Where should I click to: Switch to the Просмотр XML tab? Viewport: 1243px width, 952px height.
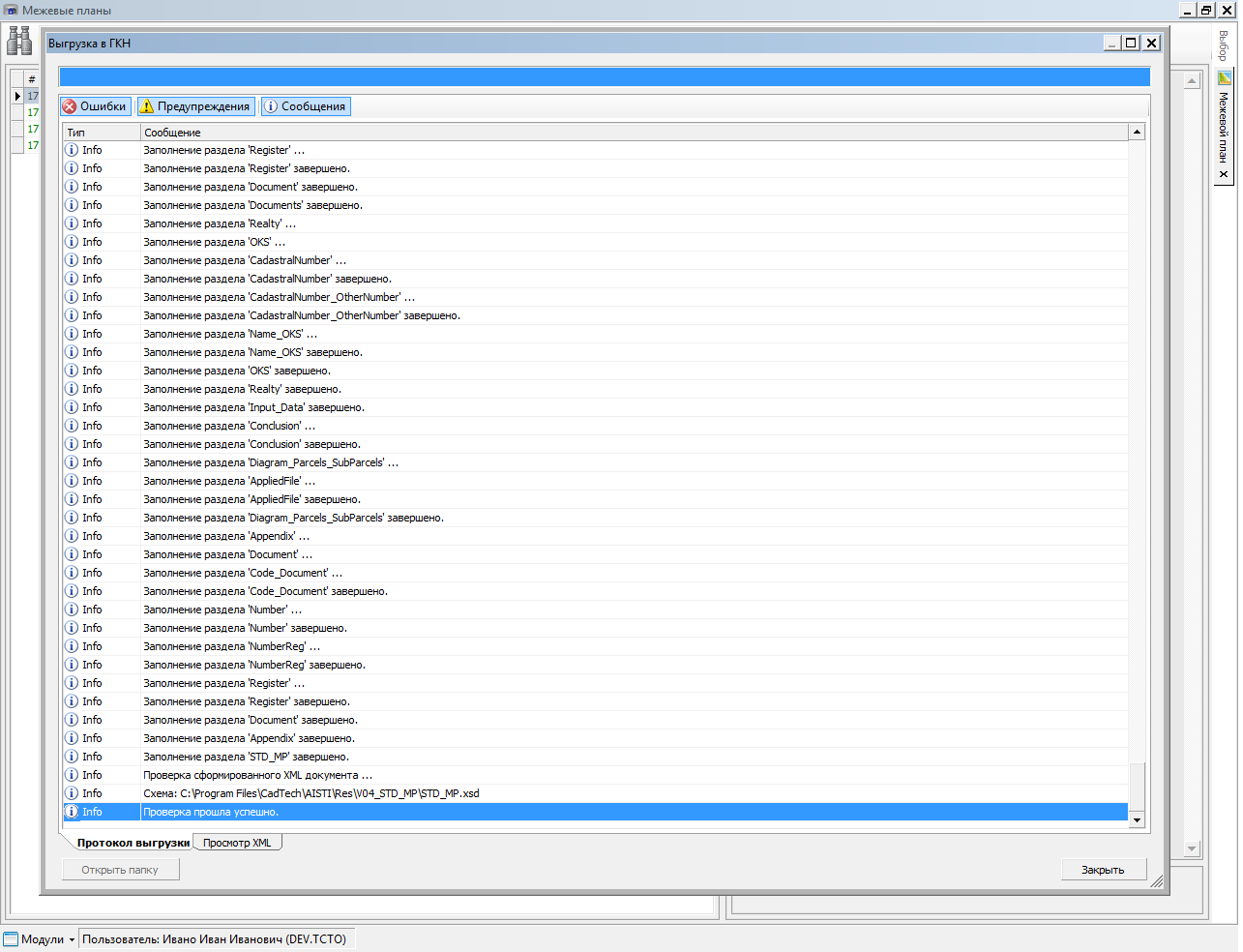237,843
